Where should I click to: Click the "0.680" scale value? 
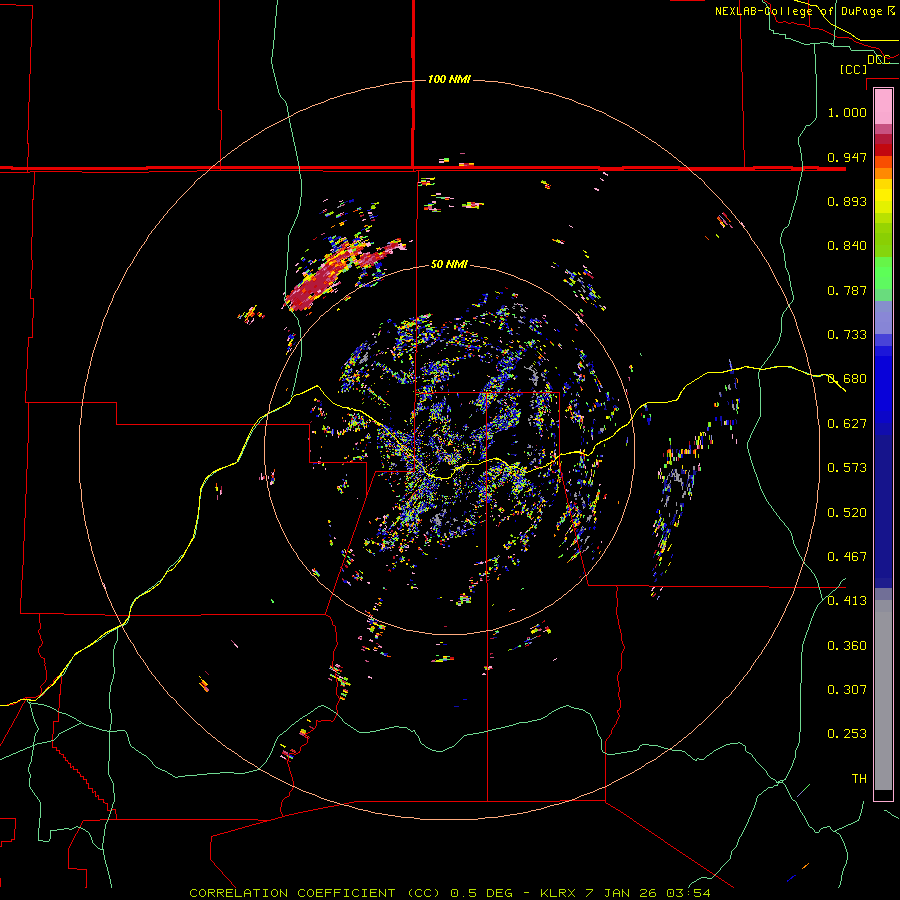pyautogui.click(x=847, y=379)
